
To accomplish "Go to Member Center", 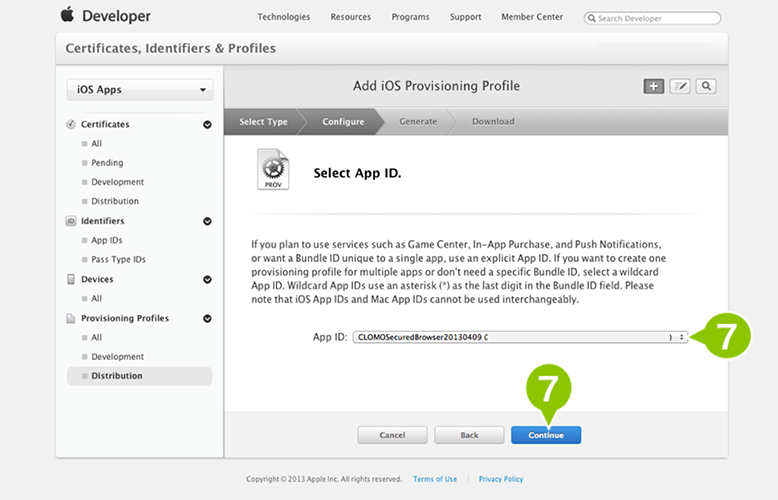I will point(532,17).
